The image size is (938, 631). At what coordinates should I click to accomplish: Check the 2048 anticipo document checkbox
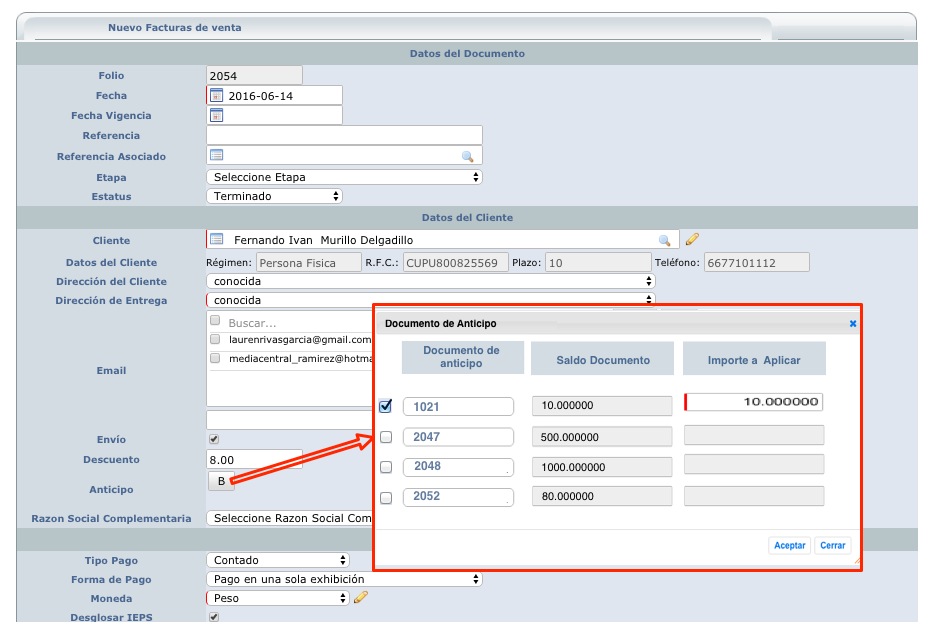(386, 467)
